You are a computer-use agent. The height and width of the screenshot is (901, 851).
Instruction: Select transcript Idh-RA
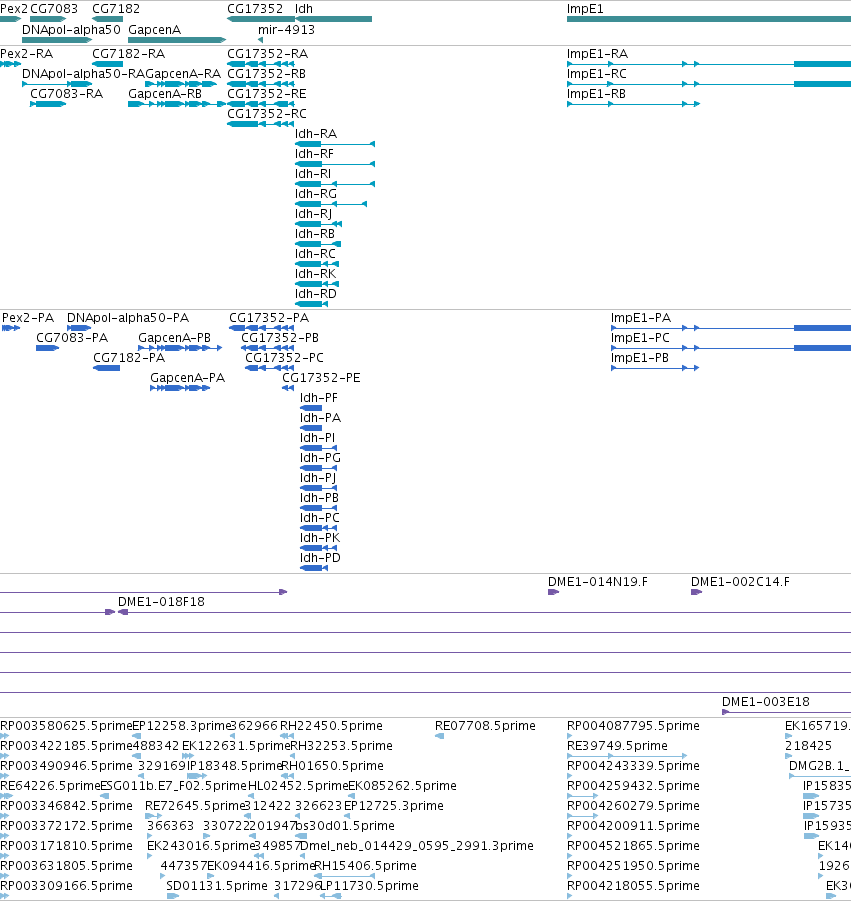point(315,134)
